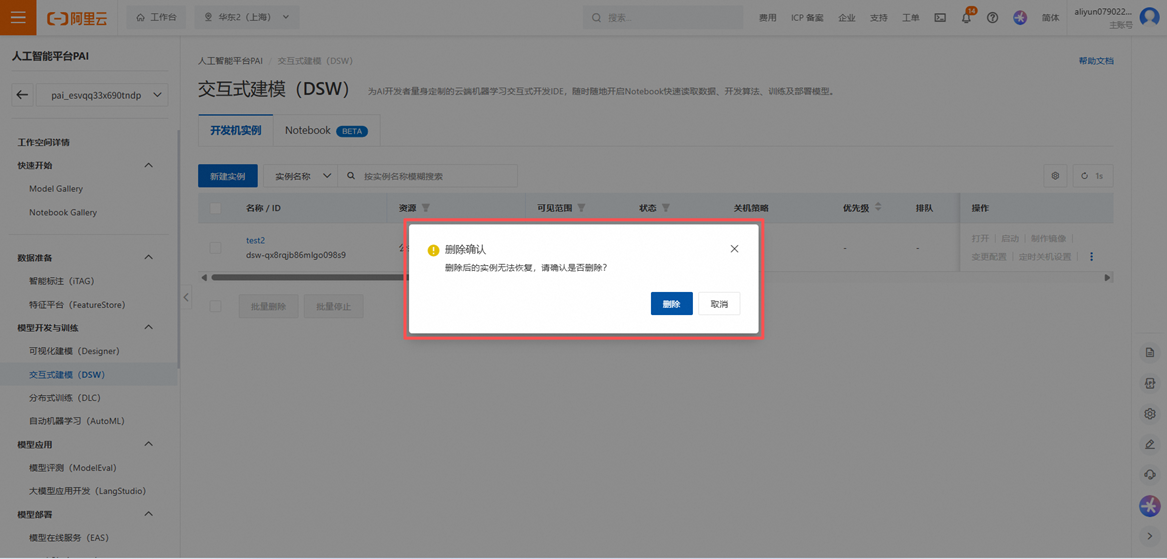The height and width of the screenshot is (559, 1167).
Task: Open the right sidebar settings gear
Action: [1150, 414]
